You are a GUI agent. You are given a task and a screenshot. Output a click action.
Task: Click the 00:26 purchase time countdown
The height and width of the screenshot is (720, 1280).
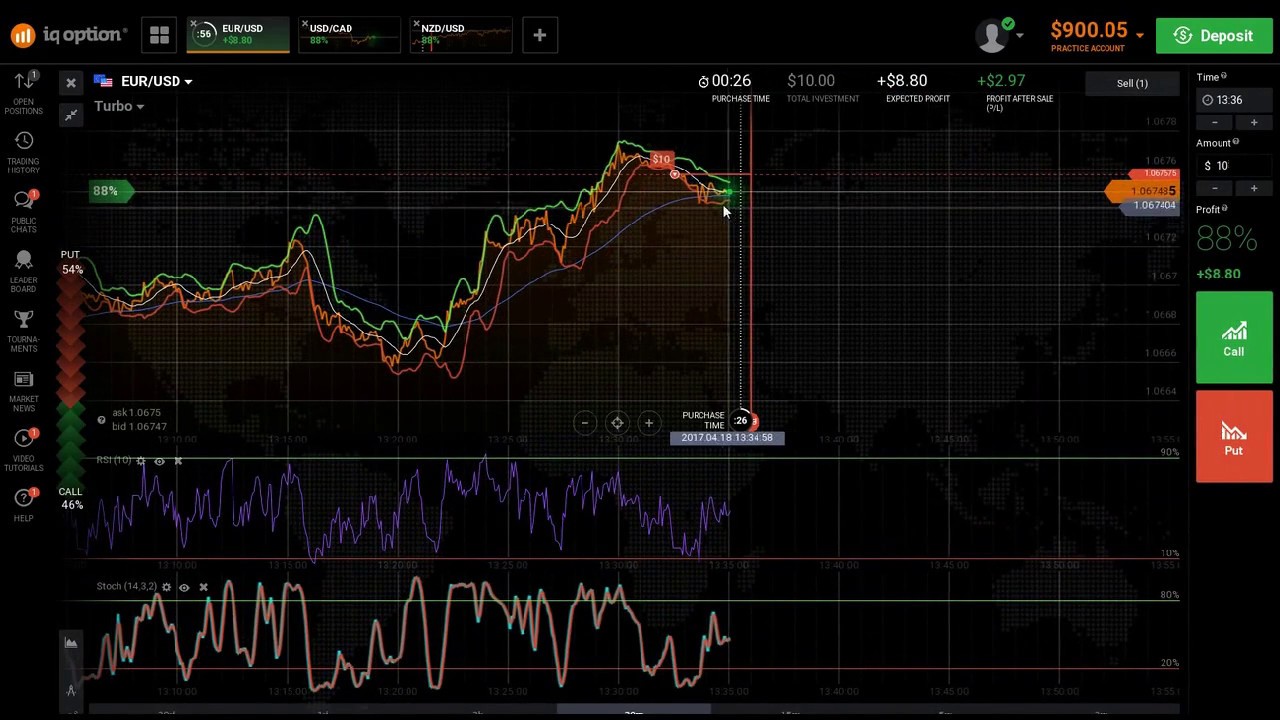pos(725,81)
